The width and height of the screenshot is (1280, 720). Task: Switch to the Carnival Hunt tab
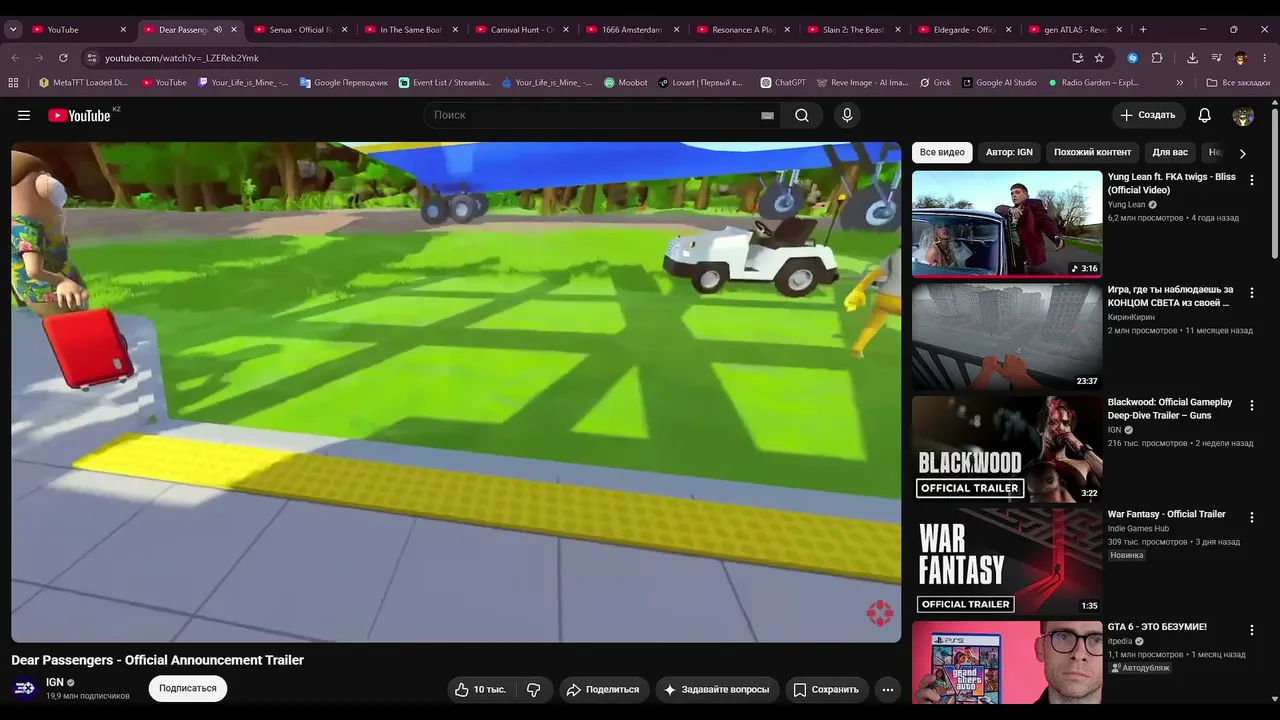[x=522, y=30]
